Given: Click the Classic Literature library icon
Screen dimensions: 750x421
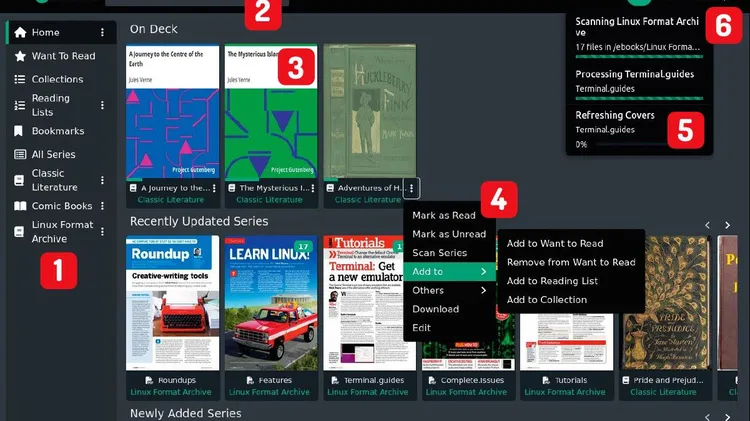Looking at the screenshot, I should pos(19,180).
